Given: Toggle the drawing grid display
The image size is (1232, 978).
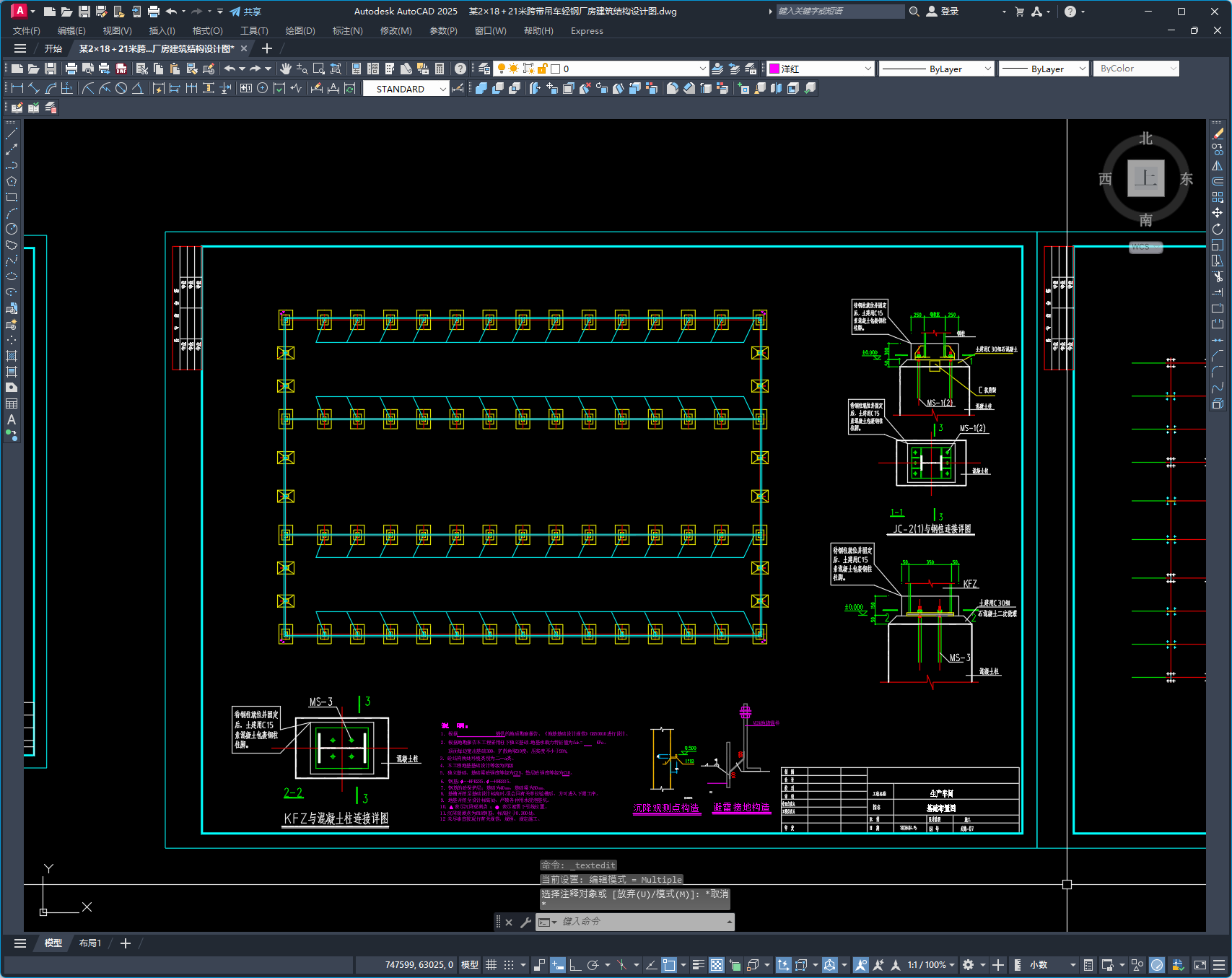Looking at the screenshot, I should pos(492,965).
